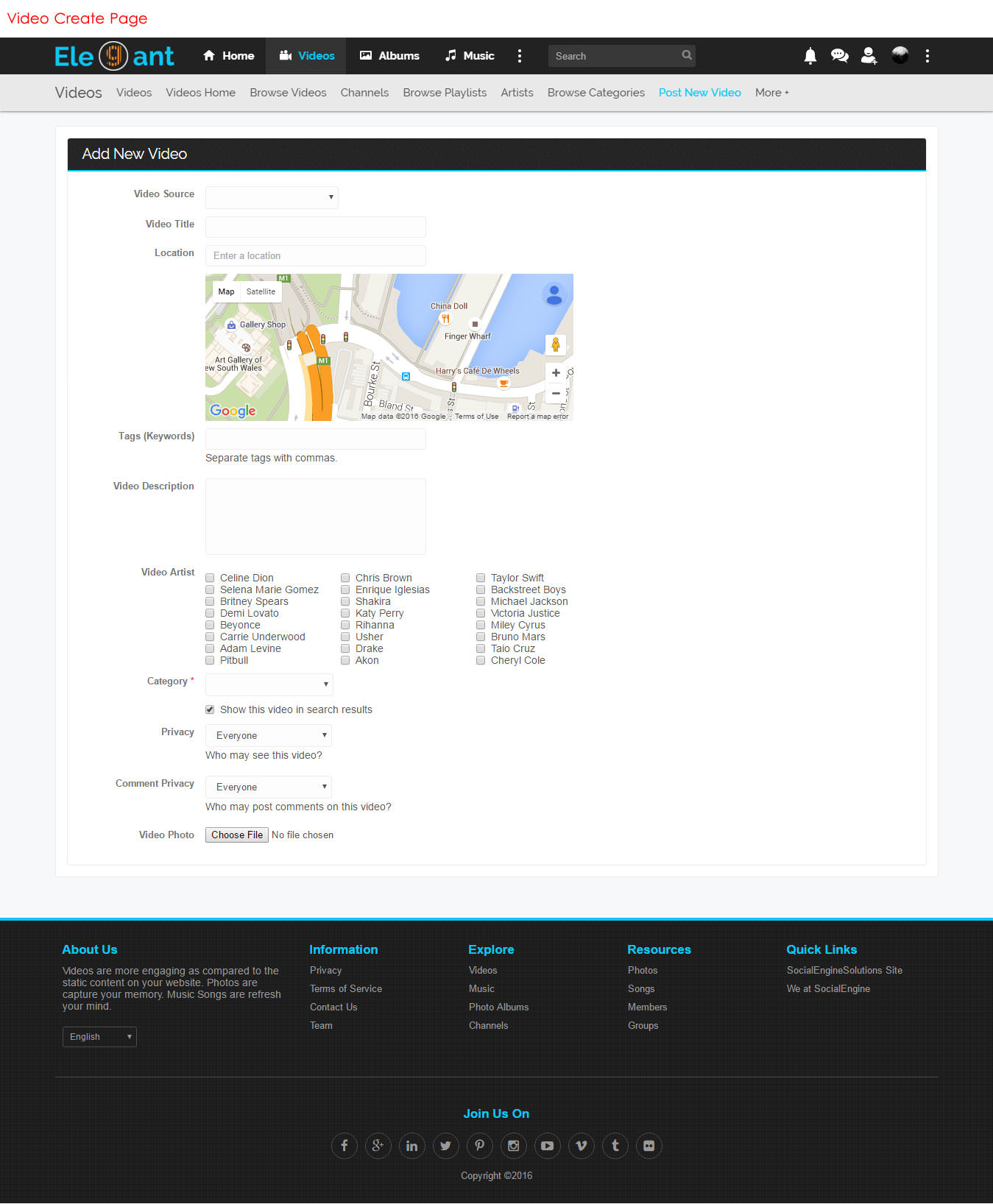Open the YouTube social icon in footer
Screen dimensions: 993x1204
[x=547, y=1146]
